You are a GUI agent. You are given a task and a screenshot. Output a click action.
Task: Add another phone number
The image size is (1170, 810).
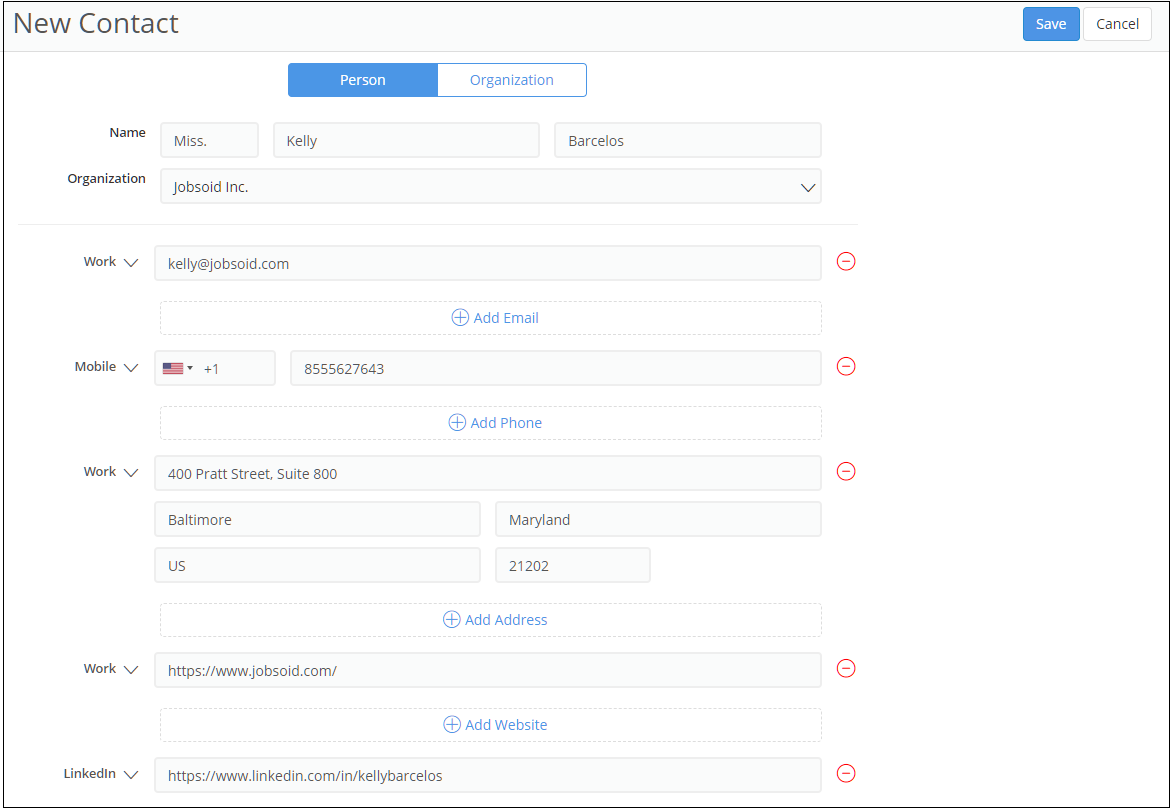(x=495, y=423)
